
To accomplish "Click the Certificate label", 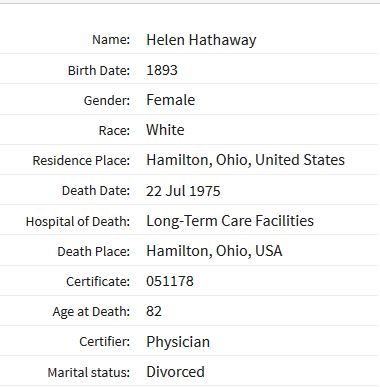I will point(98,282).
